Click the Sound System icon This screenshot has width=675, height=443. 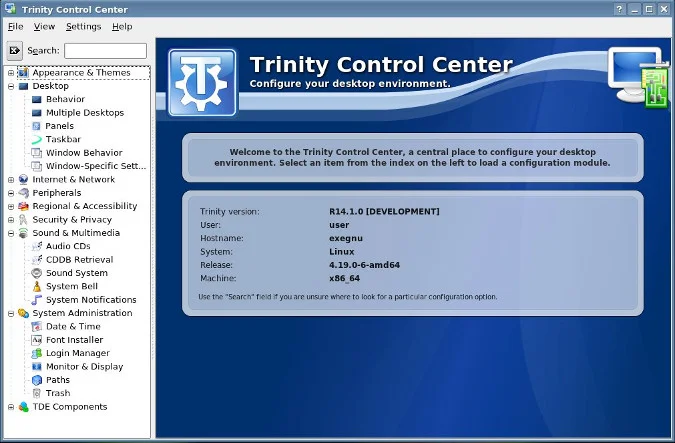tap(37, 273)
